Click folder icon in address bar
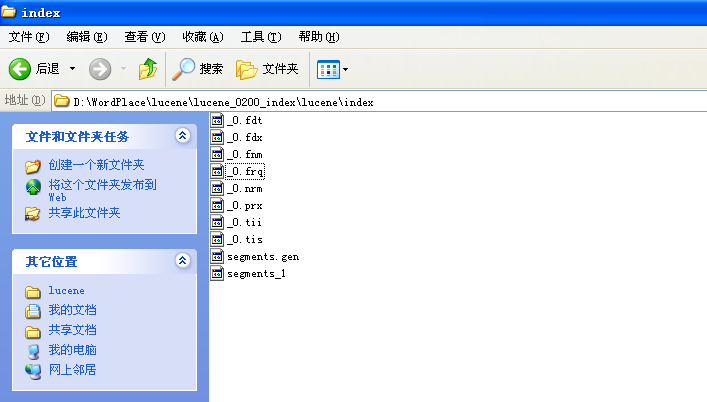This screenshot has height=402, width=707. coord(62,101)
